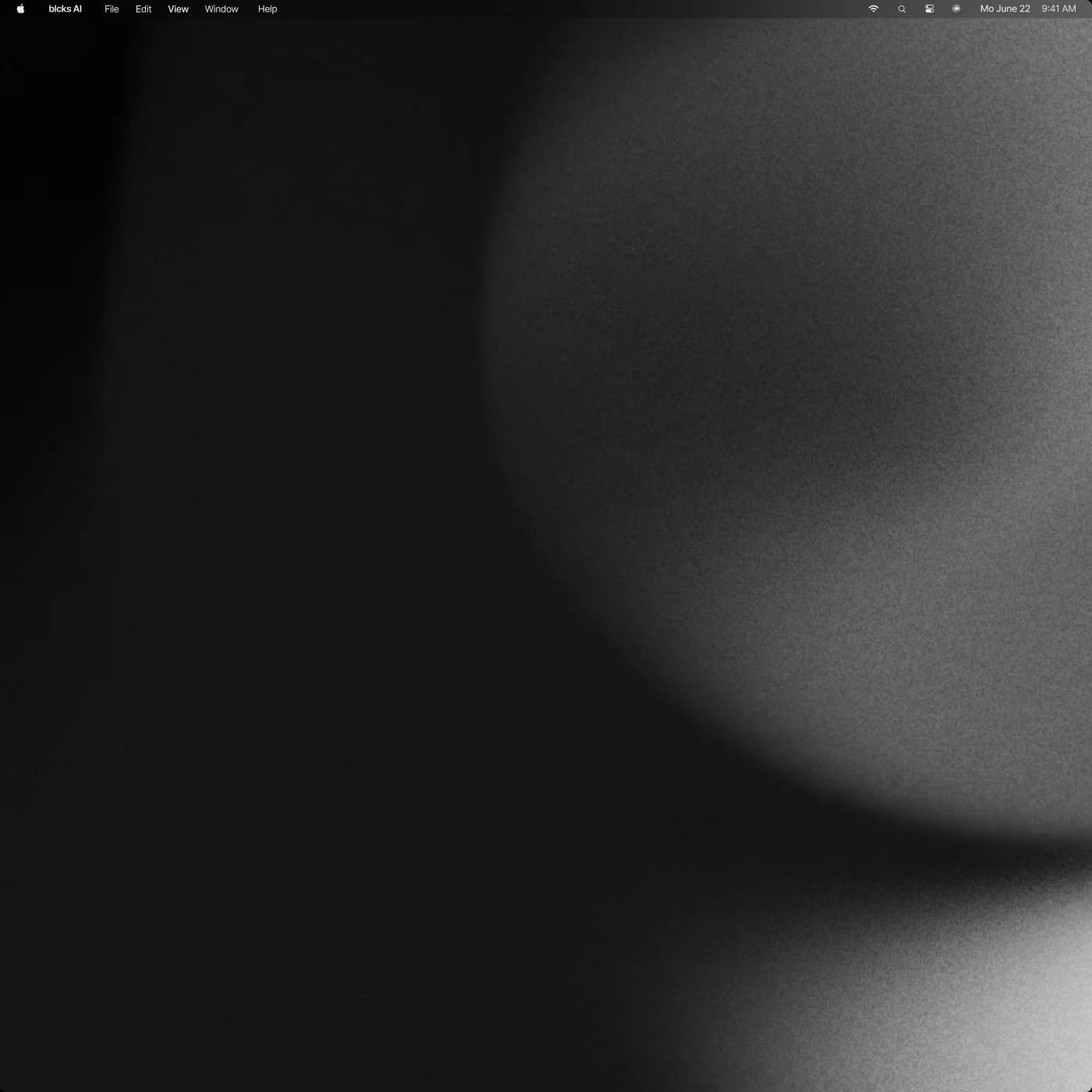
Task: Open the blcks AI application menu
Action: (x=65, y=9)
